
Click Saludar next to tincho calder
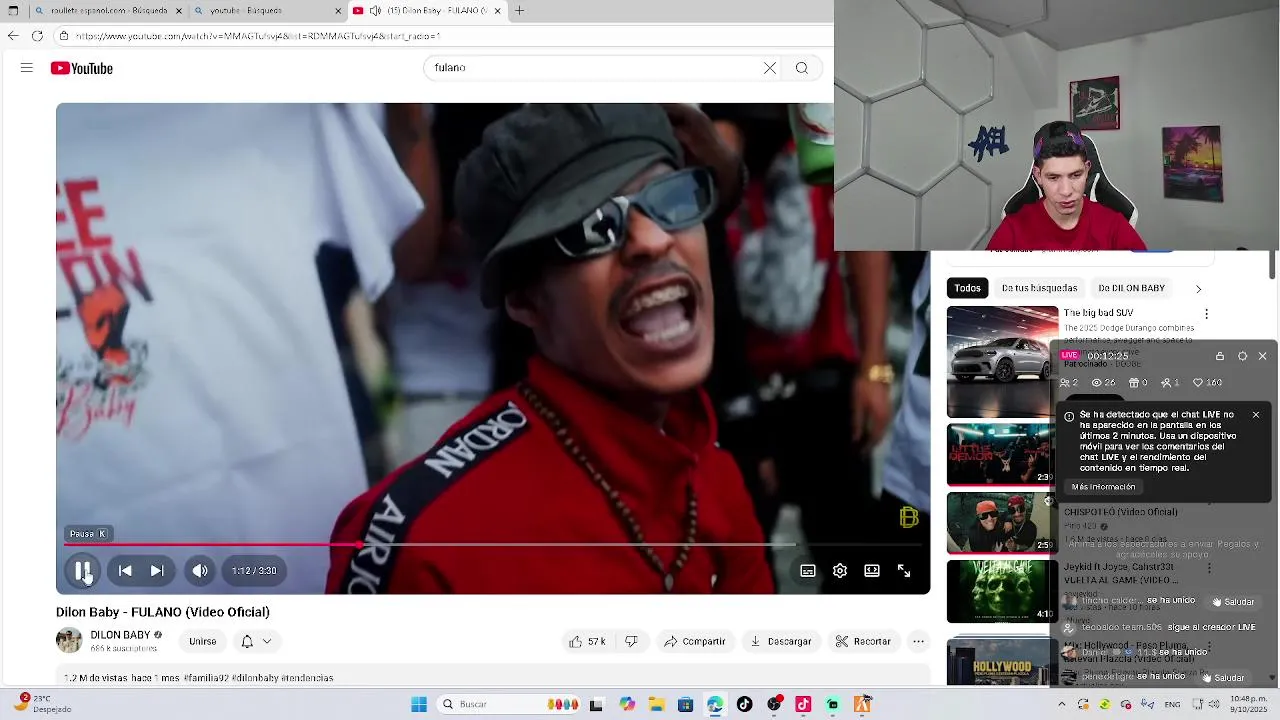click(1232, 602)
